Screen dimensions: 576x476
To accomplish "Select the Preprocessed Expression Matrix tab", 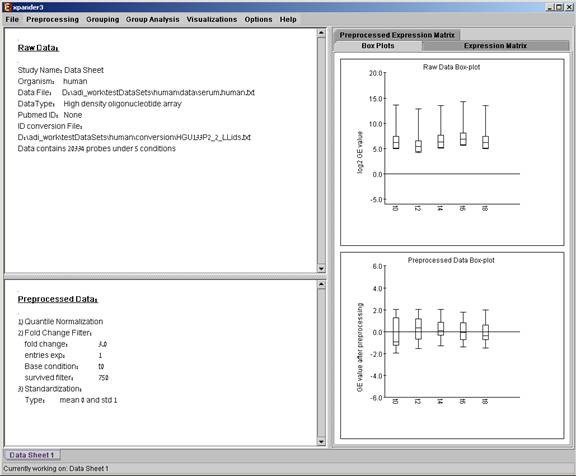I will click(397, 35).
